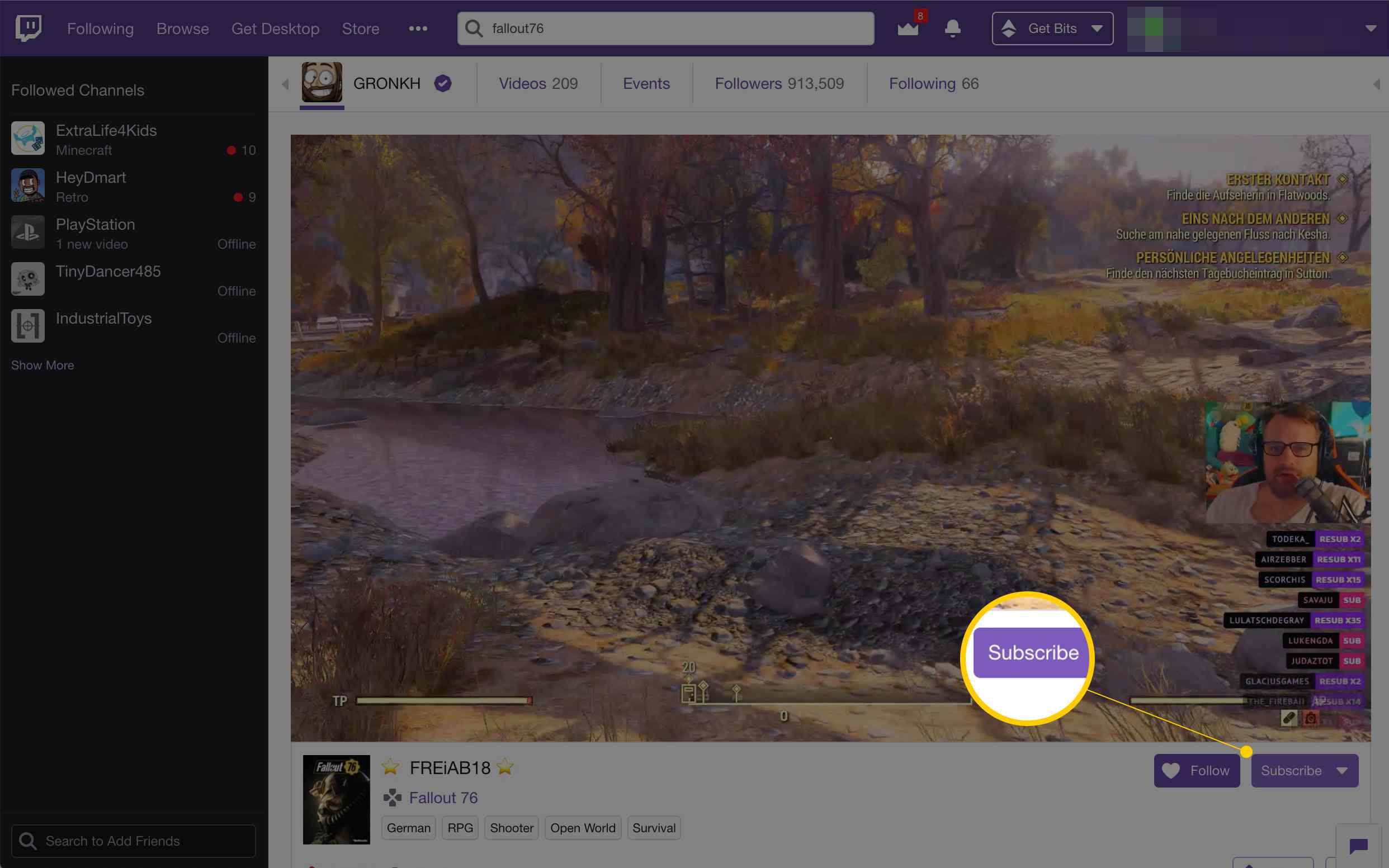Click the Browse navigation icon
1389x868 pixels.
[183, 28]
